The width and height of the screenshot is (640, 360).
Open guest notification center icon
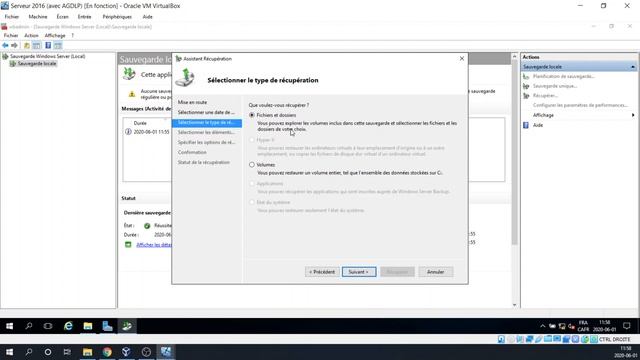point(627,326)
